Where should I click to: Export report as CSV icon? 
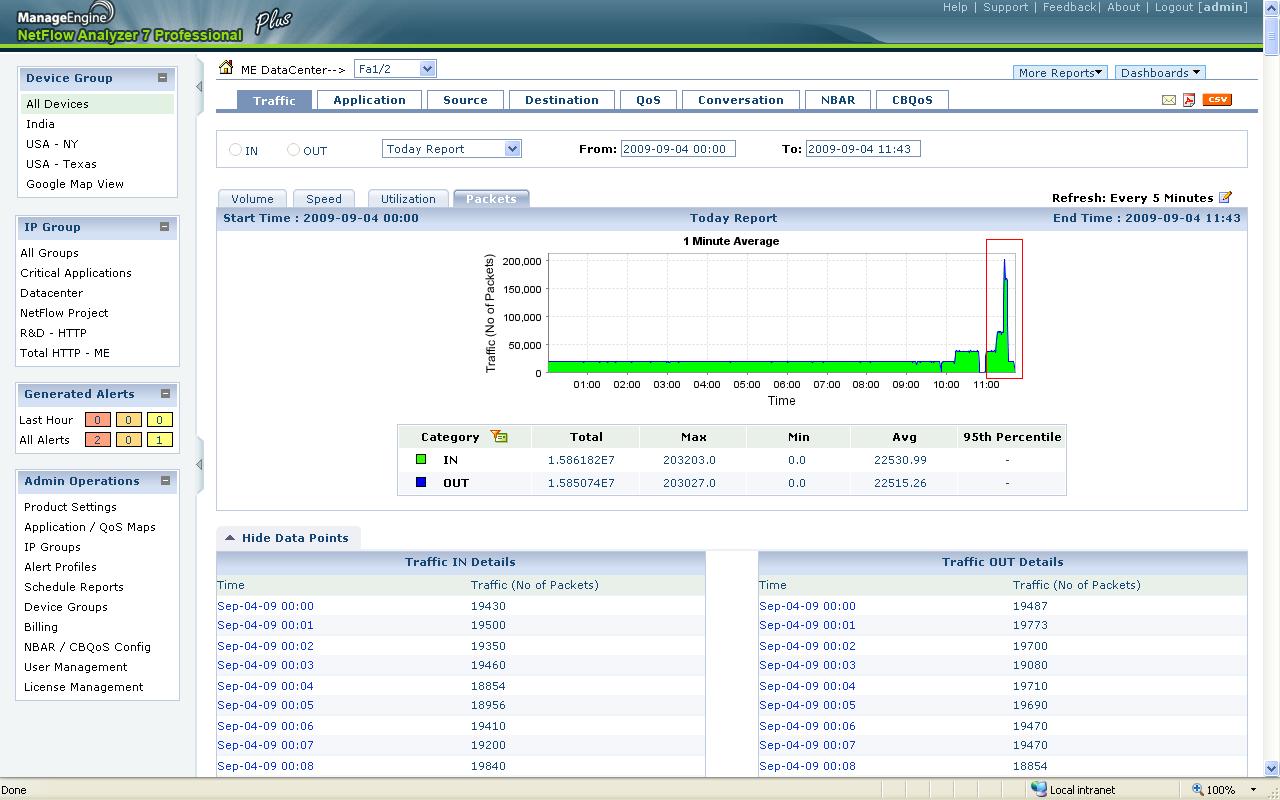(x=1217, y=99)
